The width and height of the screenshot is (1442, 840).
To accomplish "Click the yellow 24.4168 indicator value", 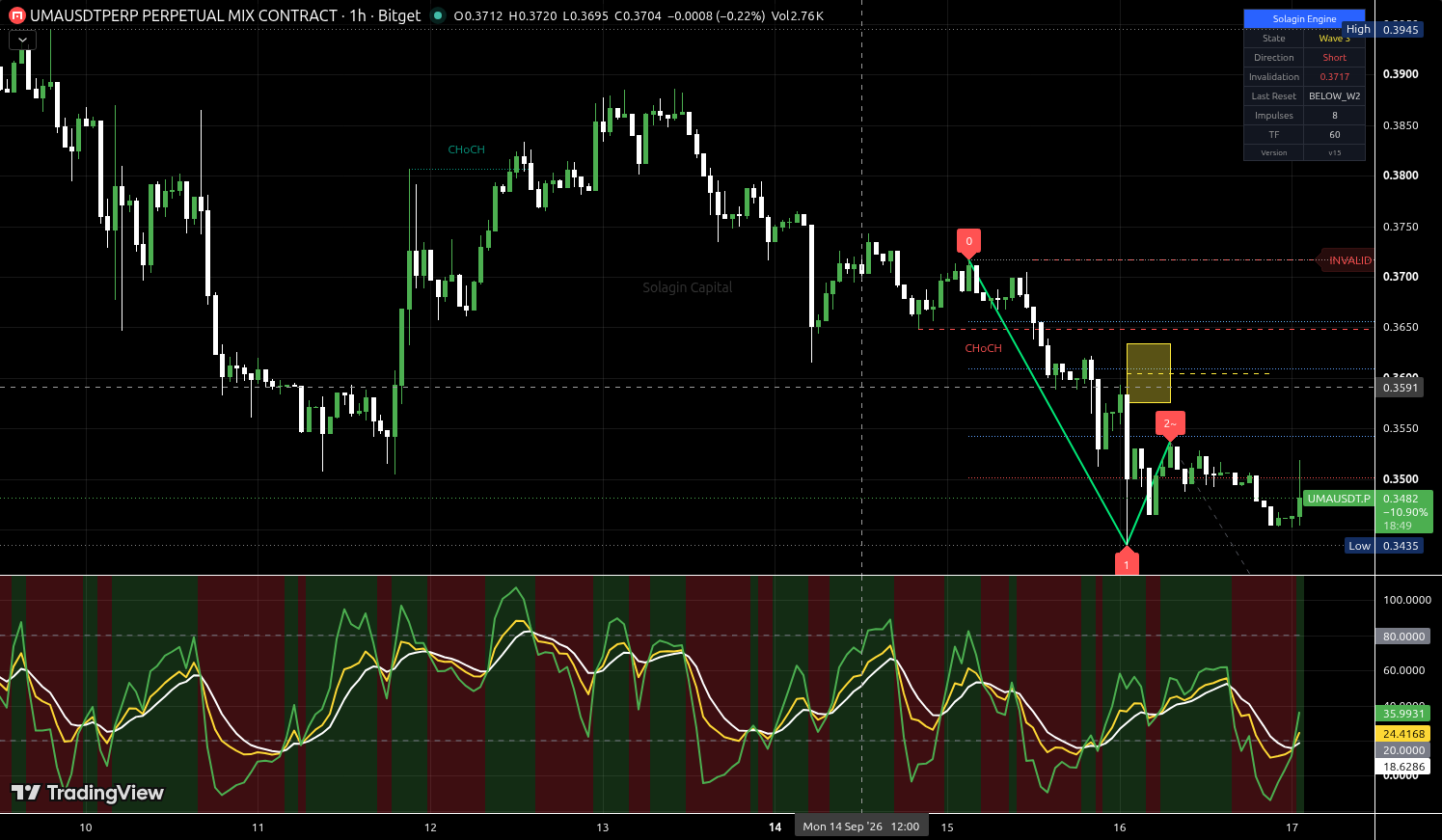I will coord(1403,734).
